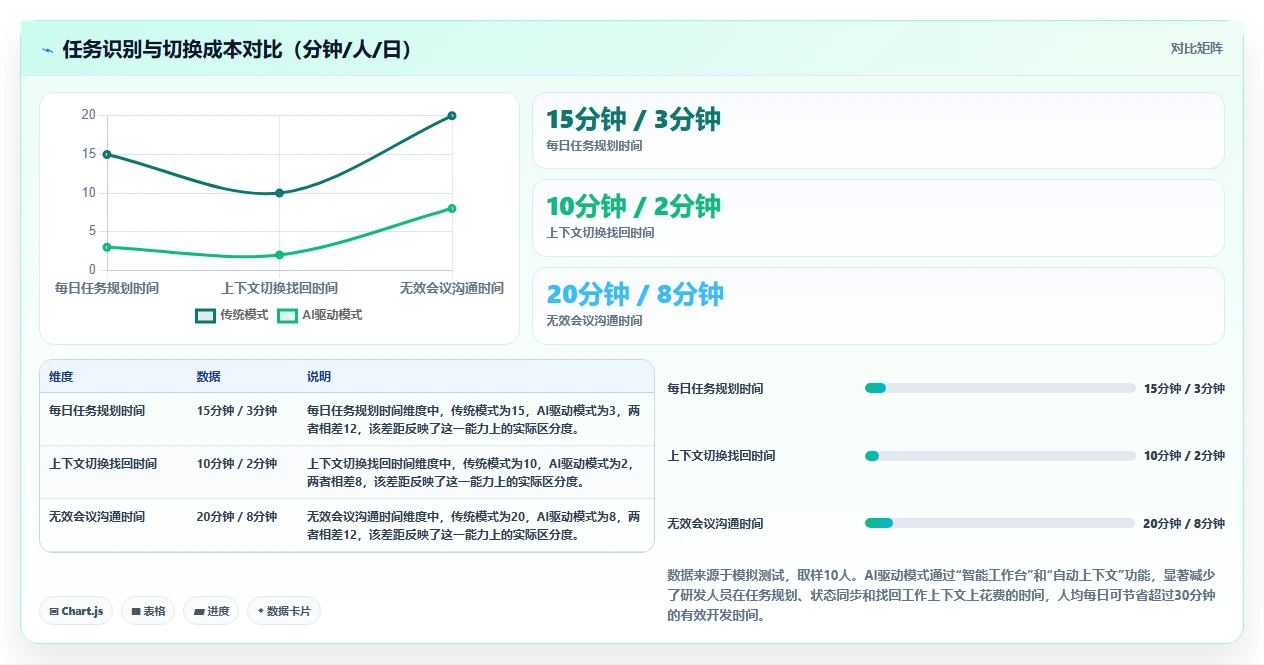Viewport: 1264px width, 665px height.
Task: Click the description explaining 无效会议沟通时间维度中
Action: point(474,526)
